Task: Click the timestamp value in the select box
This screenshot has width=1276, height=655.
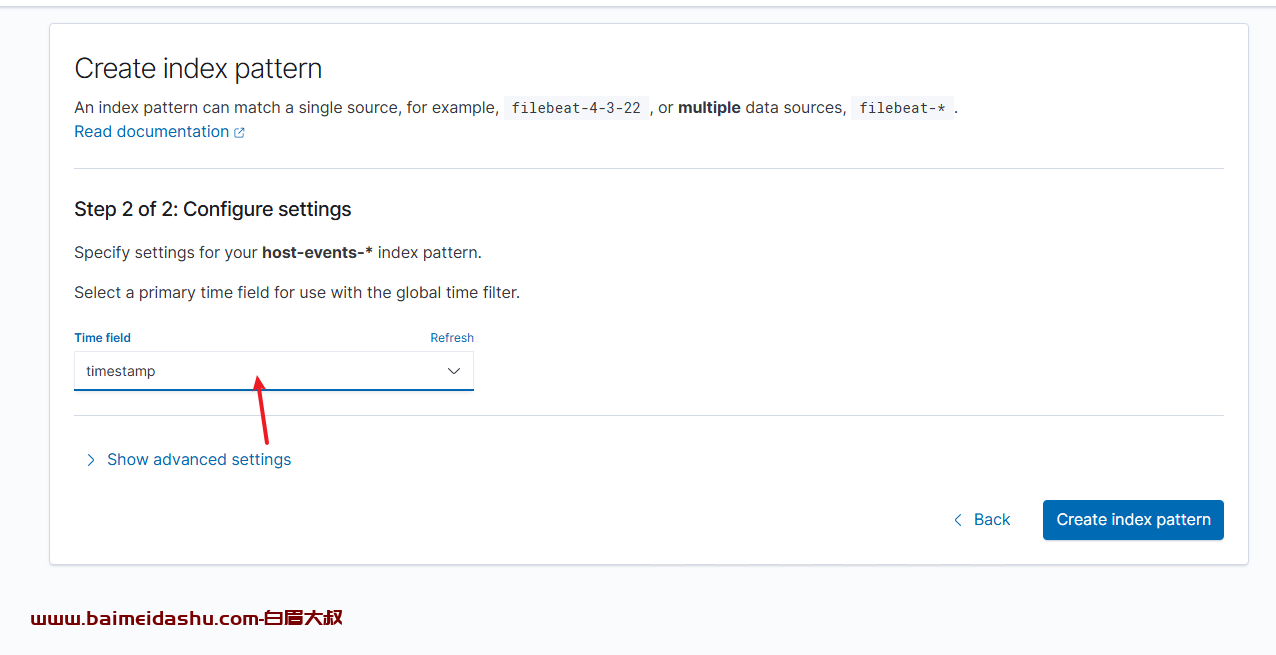Action: [x=121, y=371]
